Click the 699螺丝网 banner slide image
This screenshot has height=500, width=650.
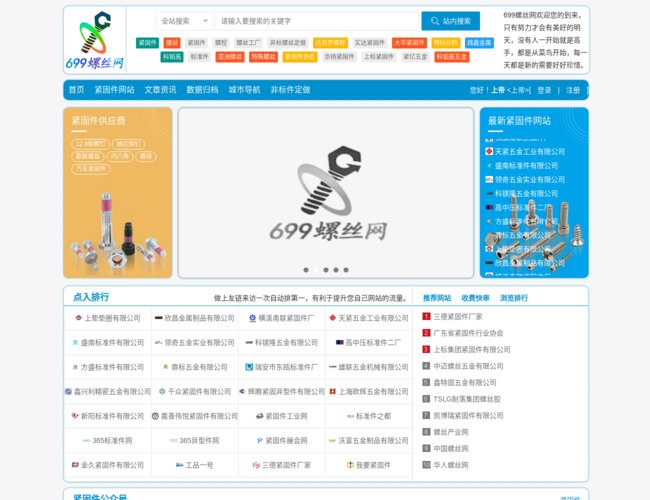(x=326, y=193)
